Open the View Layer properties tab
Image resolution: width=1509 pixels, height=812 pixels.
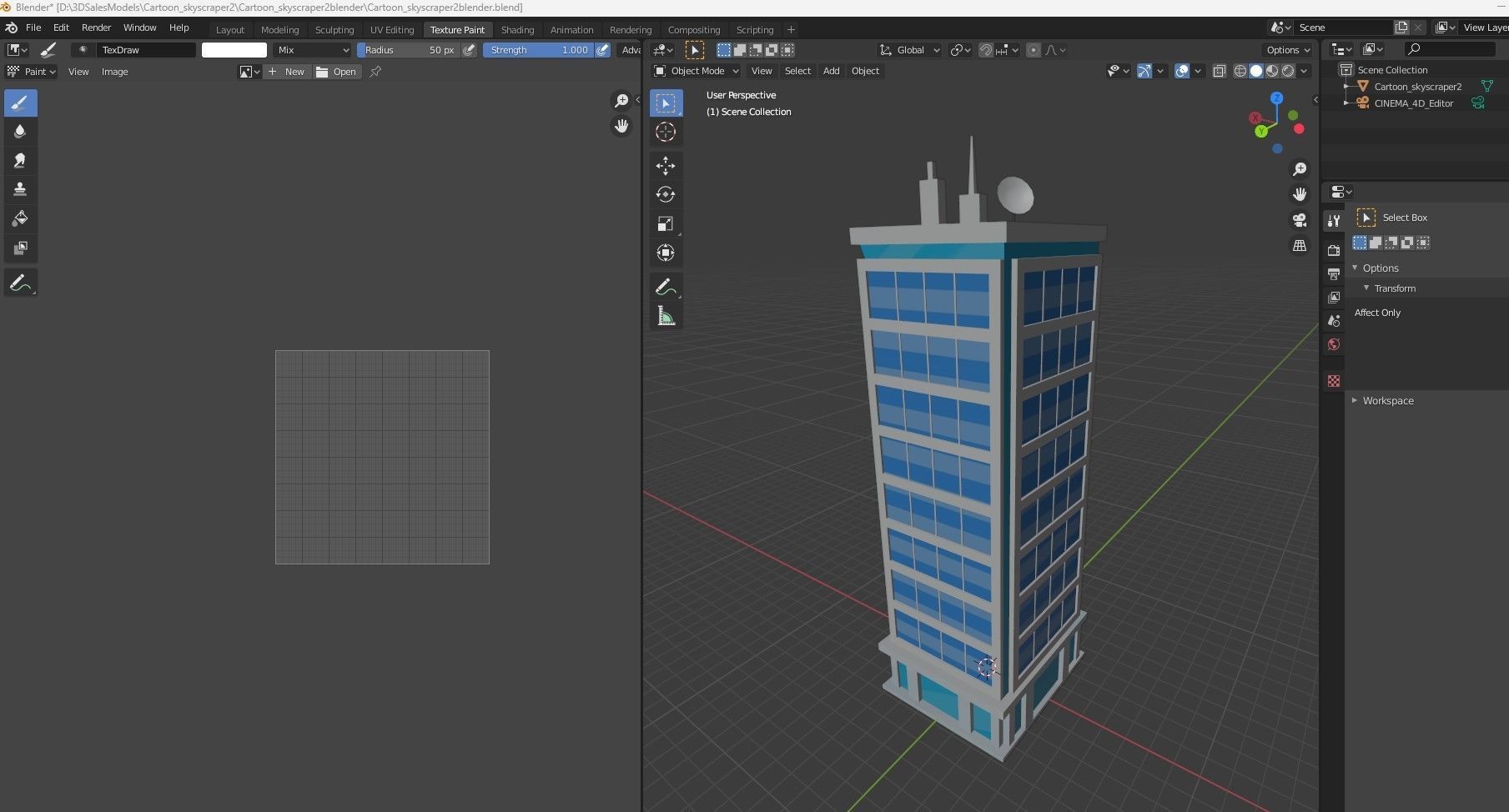[x=1334, y=297]
